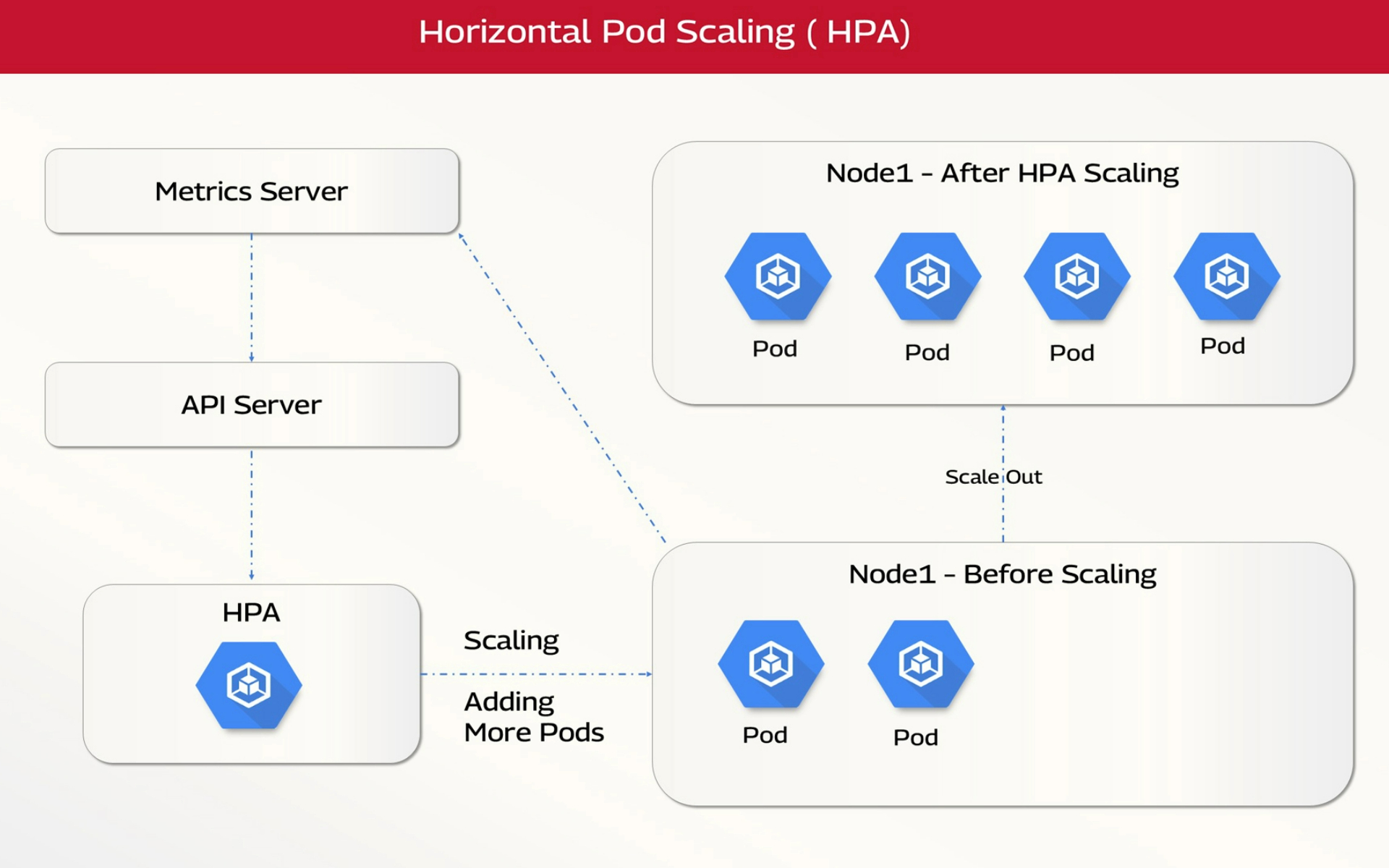The height and width of the screenshot is (868, 1389).
Task: Click first 'Pod' label in Before Scaling node
Action: pyautogui.click(x=765, y=735)
